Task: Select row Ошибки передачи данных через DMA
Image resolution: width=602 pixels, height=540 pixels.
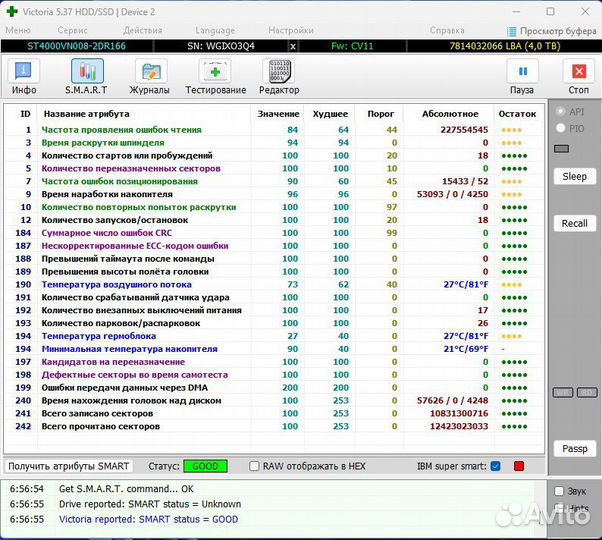Action: pos(274,388)
